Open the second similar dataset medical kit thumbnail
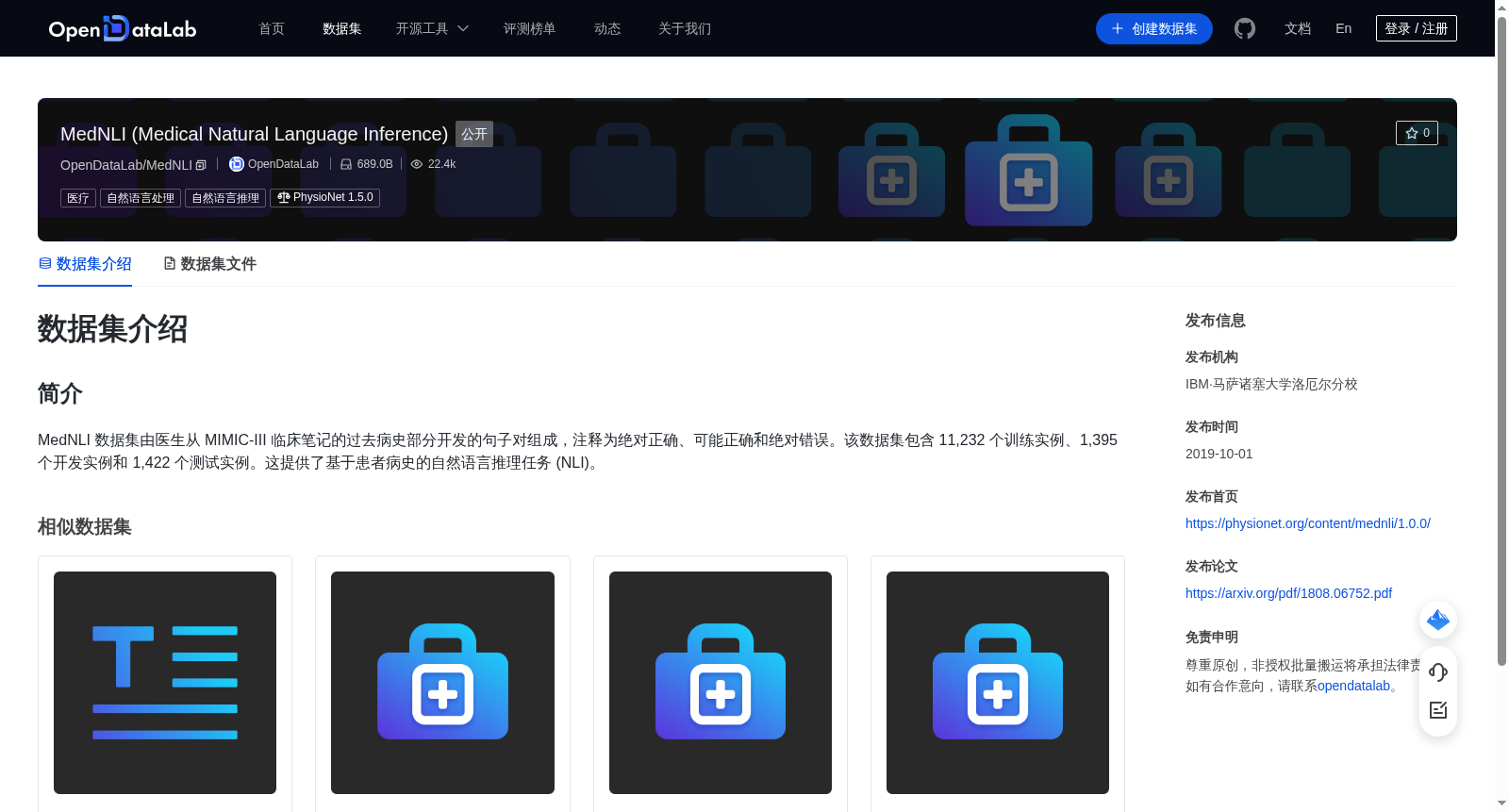The height and width of the screenshot is (812, 1509). (x=442, y=683)
